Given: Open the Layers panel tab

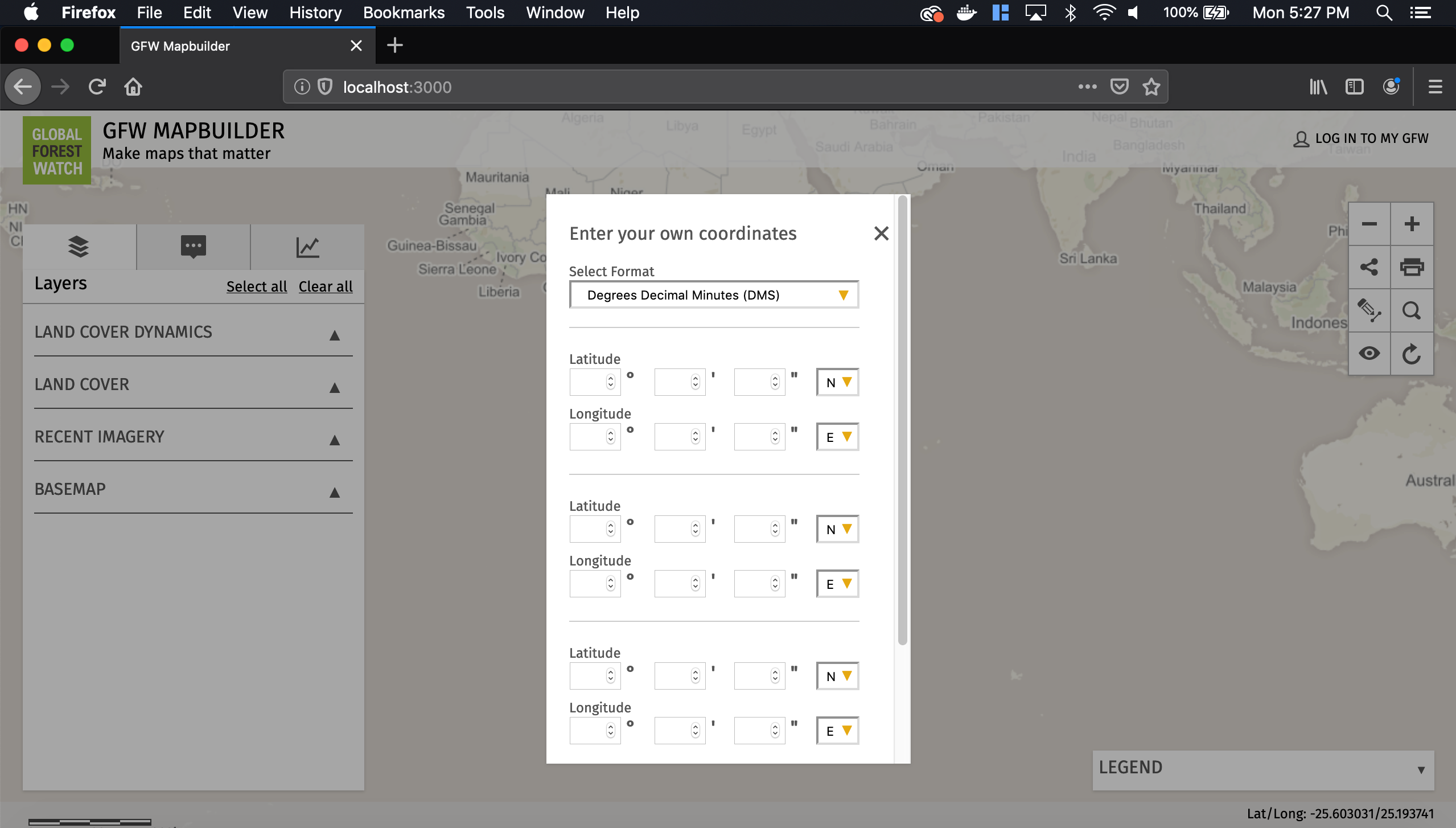Looking at the screenshot, I should click(x=78, y=246).
